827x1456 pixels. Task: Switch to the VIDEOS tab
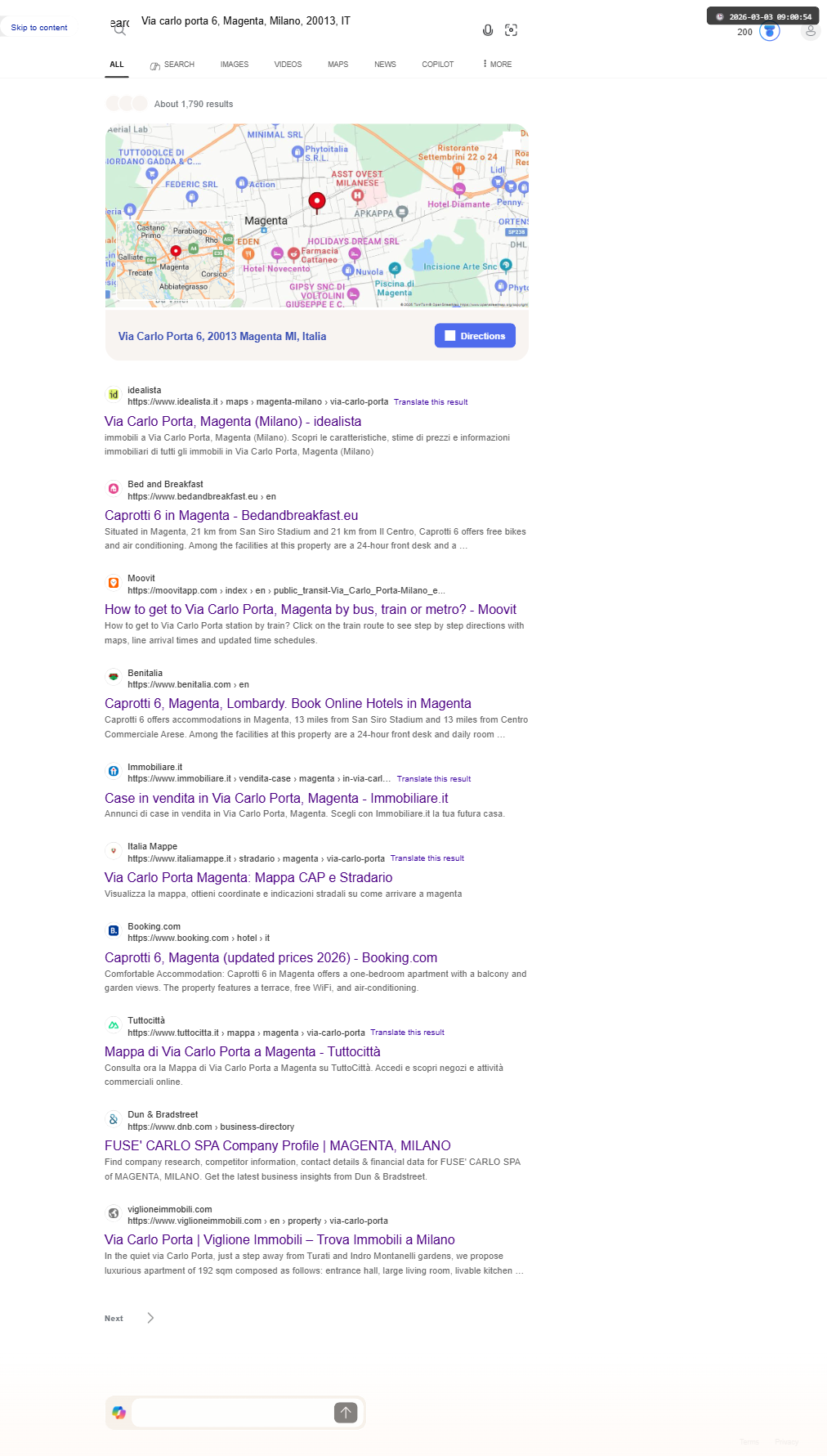click(x=288, y=65)
